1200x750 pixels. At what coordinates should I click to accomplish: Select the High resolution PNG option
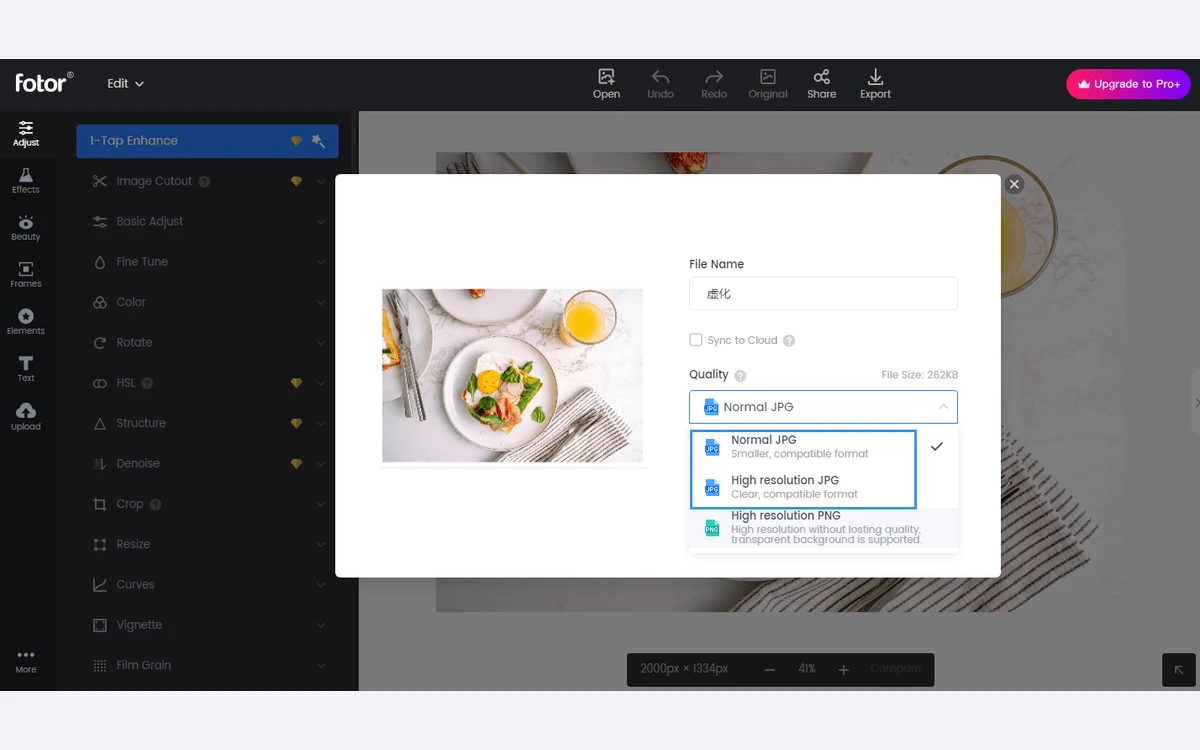coord(823,528)
